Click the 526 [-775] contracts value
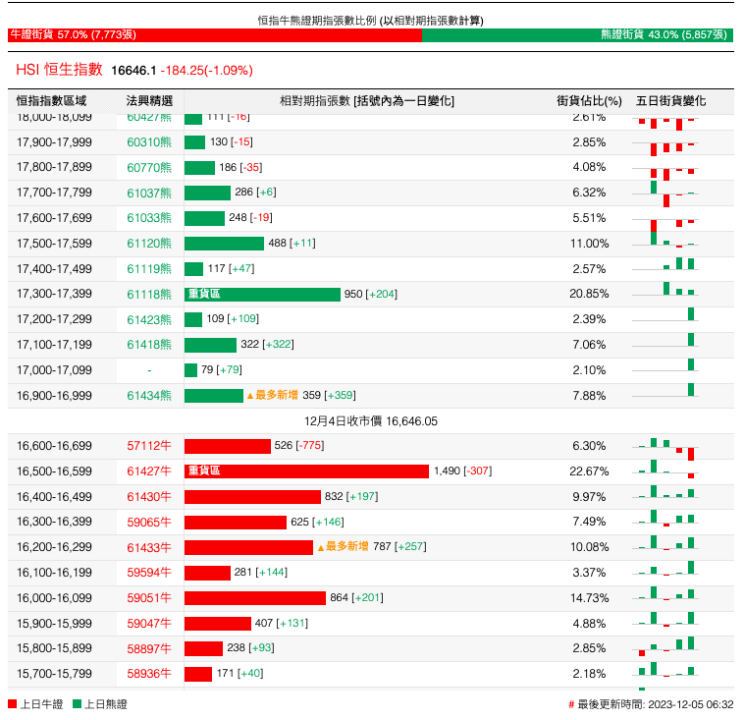 pos(299,446)
